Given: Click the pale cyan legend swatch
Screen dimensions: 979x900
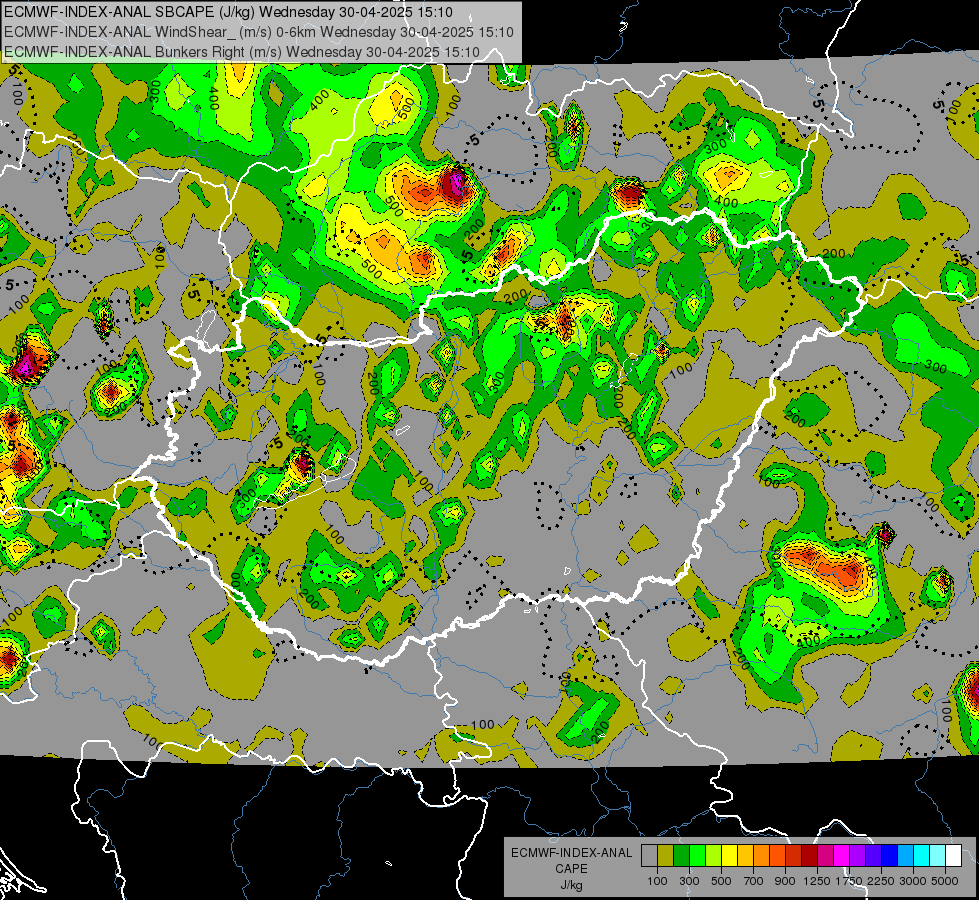Looking at the screenshot, I should 938,855.
